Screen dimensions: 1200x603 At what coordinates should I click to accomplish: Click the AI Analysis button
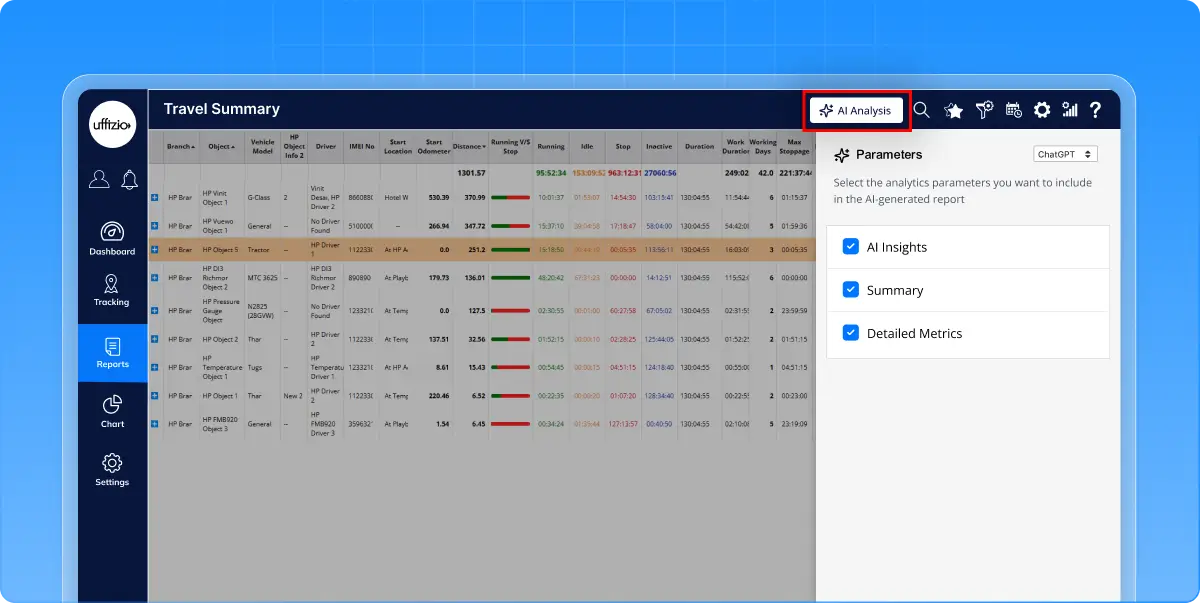click(x=856, y=110)
